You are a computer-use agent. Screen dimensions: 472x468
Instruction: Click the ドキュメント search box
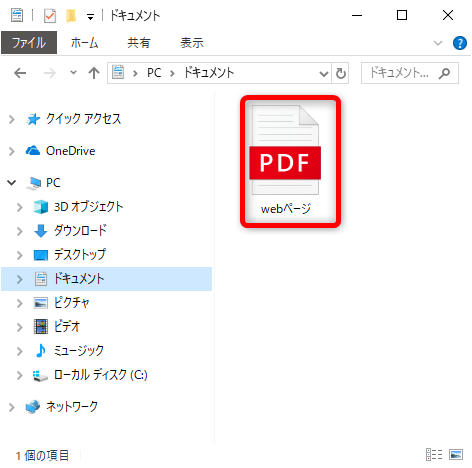click(410, 73)
